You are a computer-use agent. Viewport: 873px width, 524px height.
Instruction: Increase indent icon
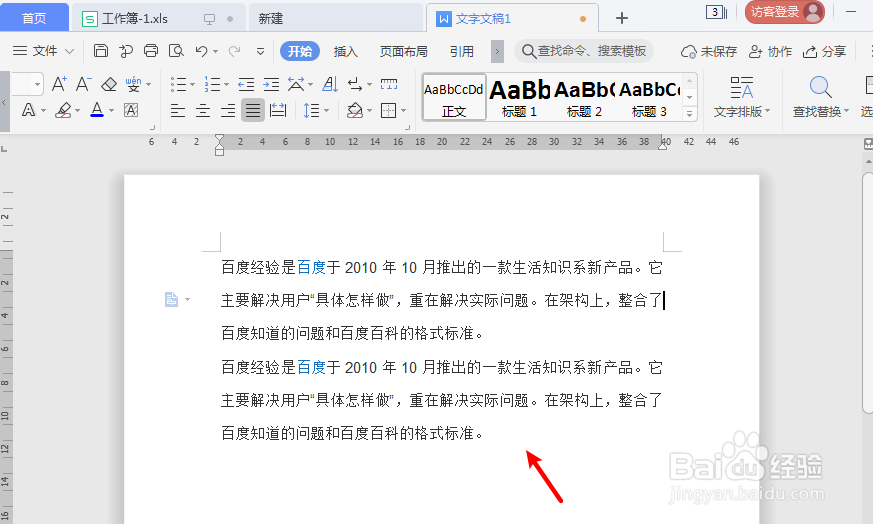pos(271,85)
